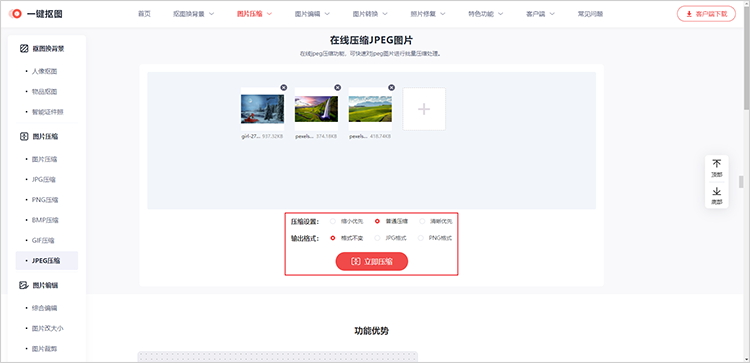Click the 937.32KB file size text
This screenshot has height=363, width=750.
tap(272, 136)
